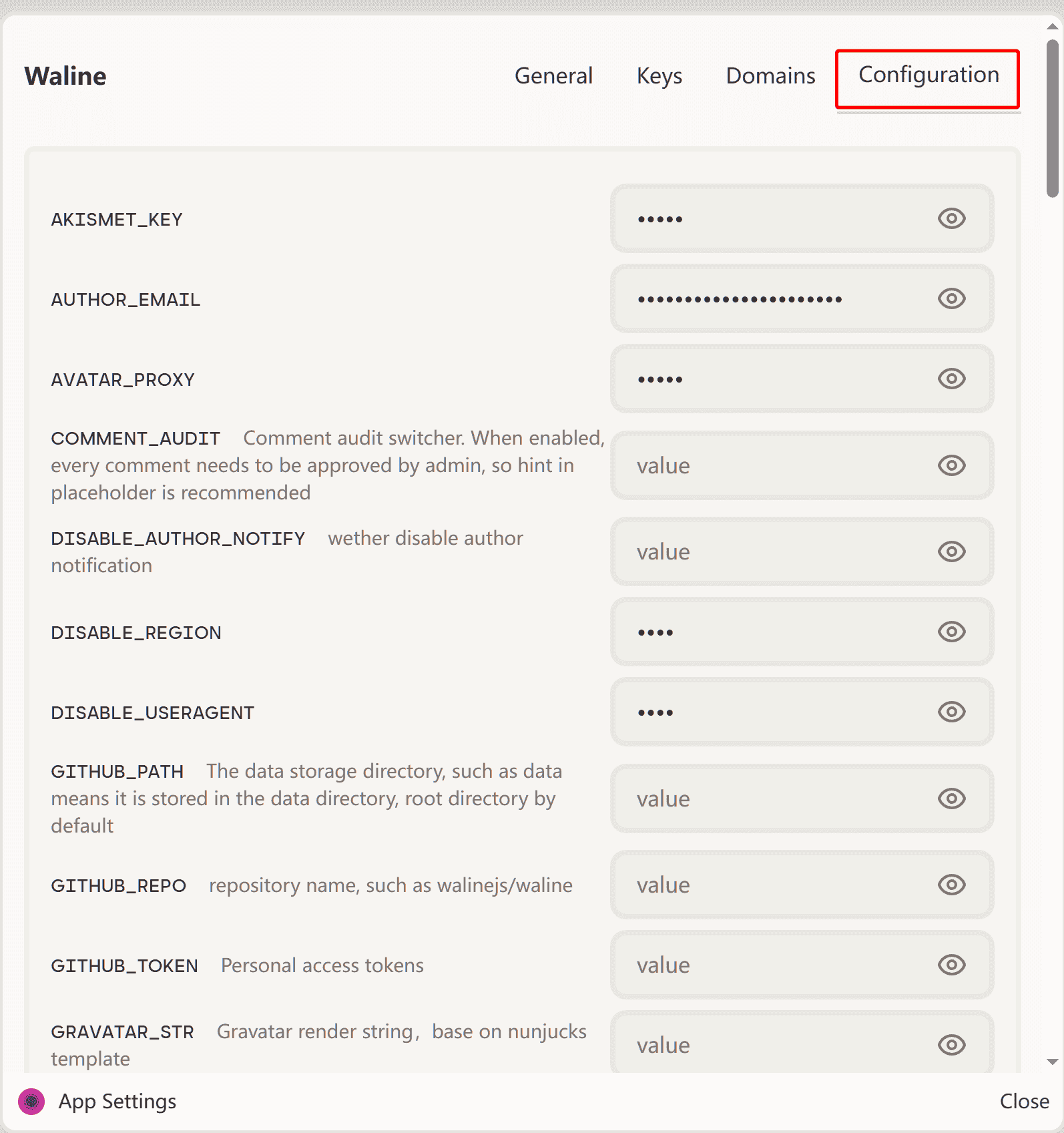Show the GITHUB_TOKEN value via eye icon
The image size is (1064, 1133).
(951, 965)
